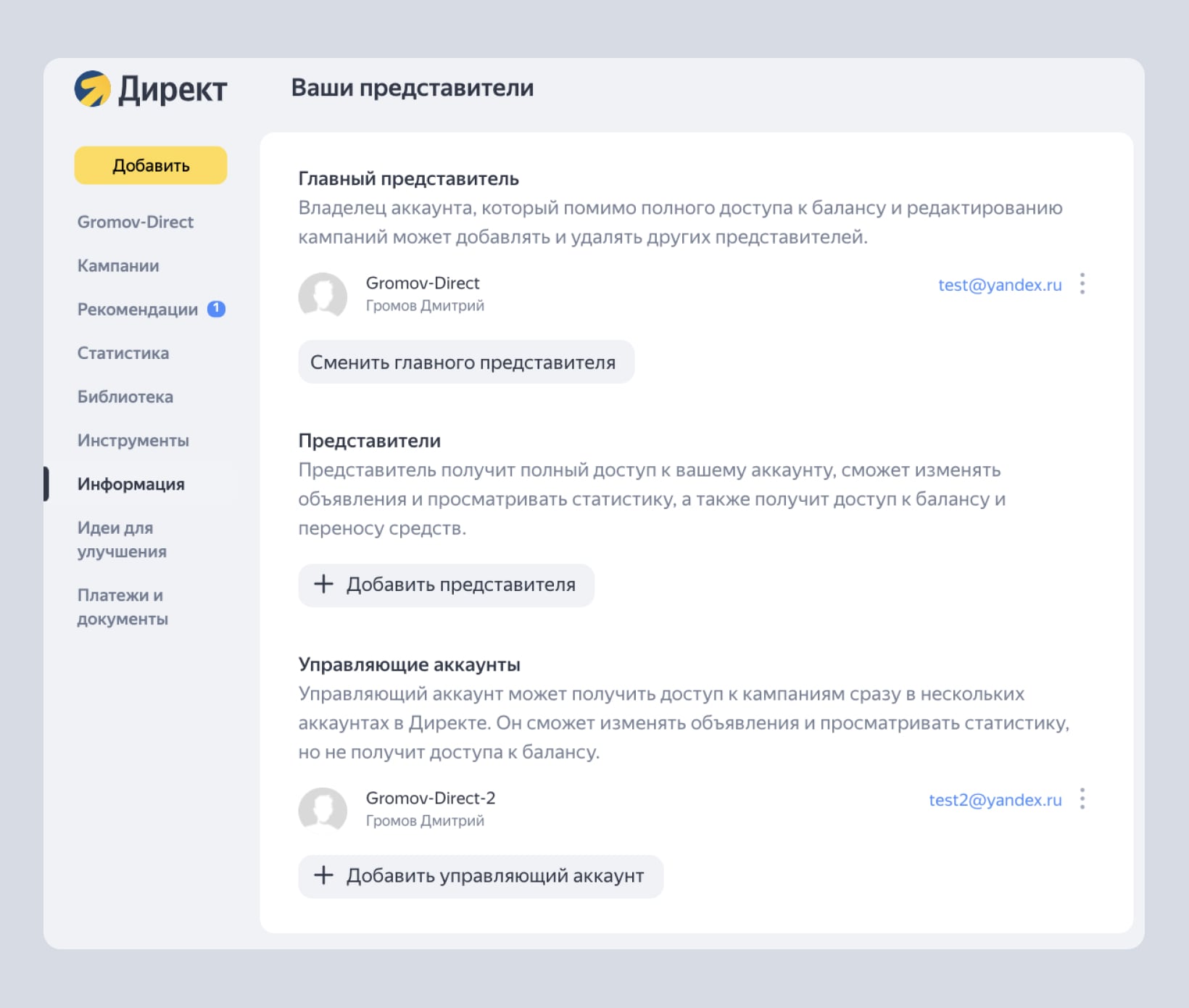Open Идеи для улучшения menu item
Screen dimensions: 1189x1008
tap(122, 540)
